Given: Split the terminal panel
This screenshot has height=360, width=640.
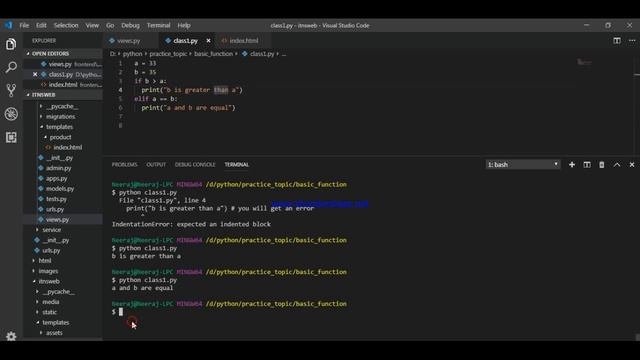Looking at the screenshot, I should click(x=587, y=164).
